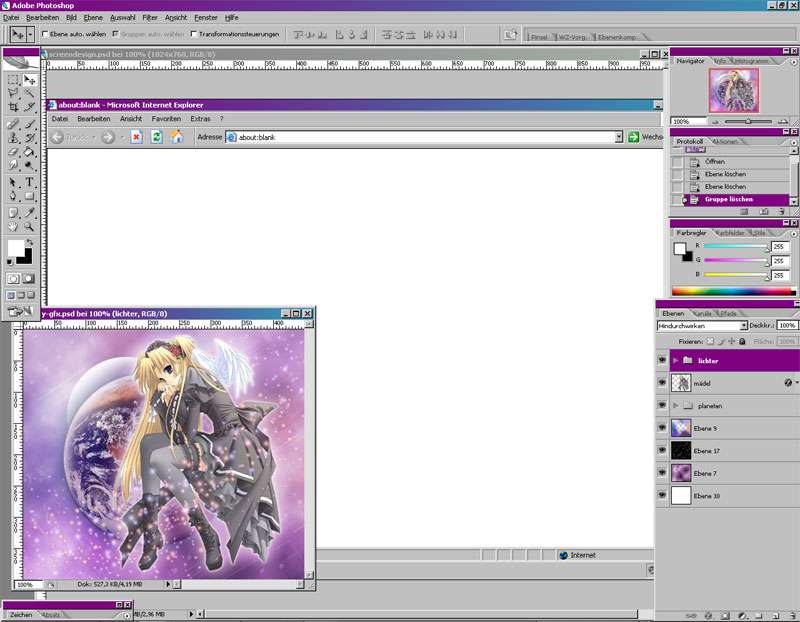
Task: Hide layer 'Ebene 17'
Action: point(662,450)
